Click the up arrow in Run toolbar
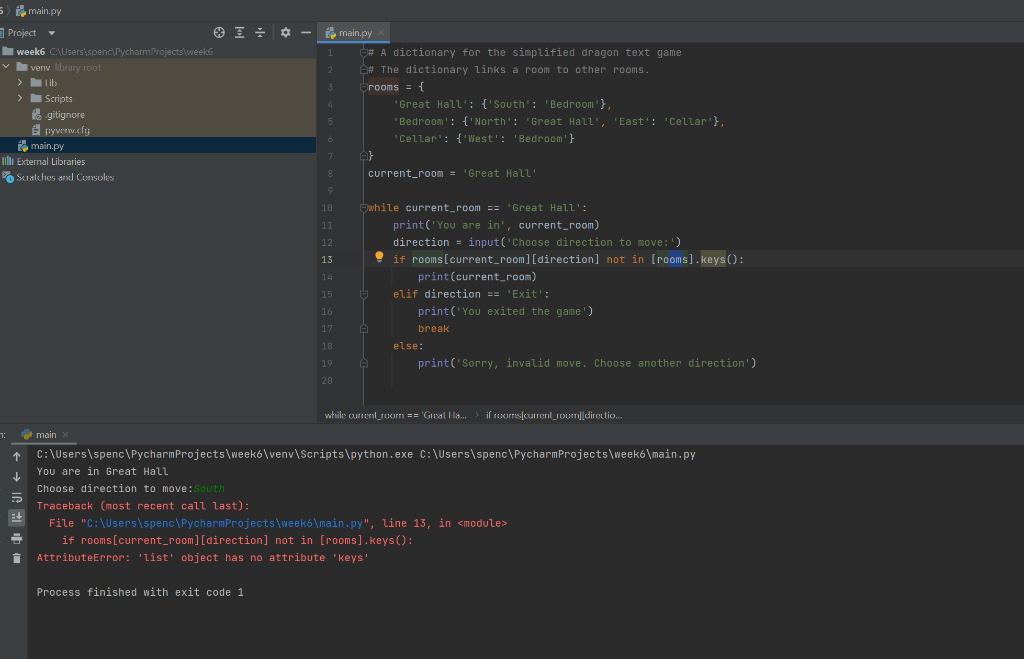The width and height of the screenshot is (1024, 659). (x=16, y=456)
